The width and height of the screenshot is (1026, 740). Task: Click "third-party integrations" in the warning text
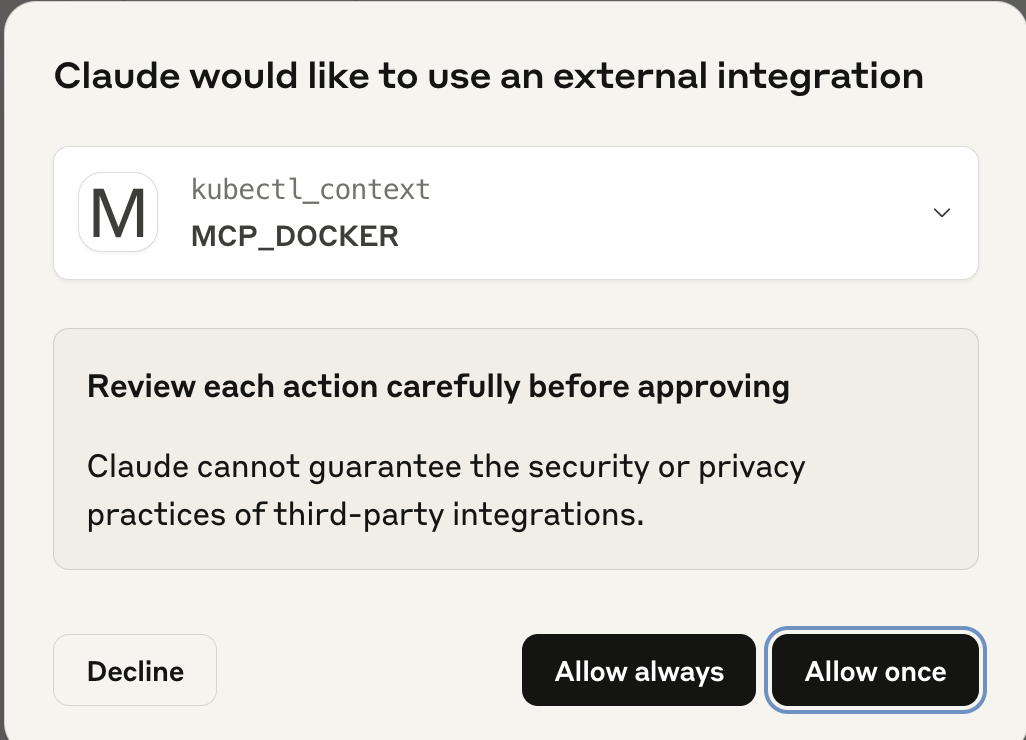tap(459, 515)
